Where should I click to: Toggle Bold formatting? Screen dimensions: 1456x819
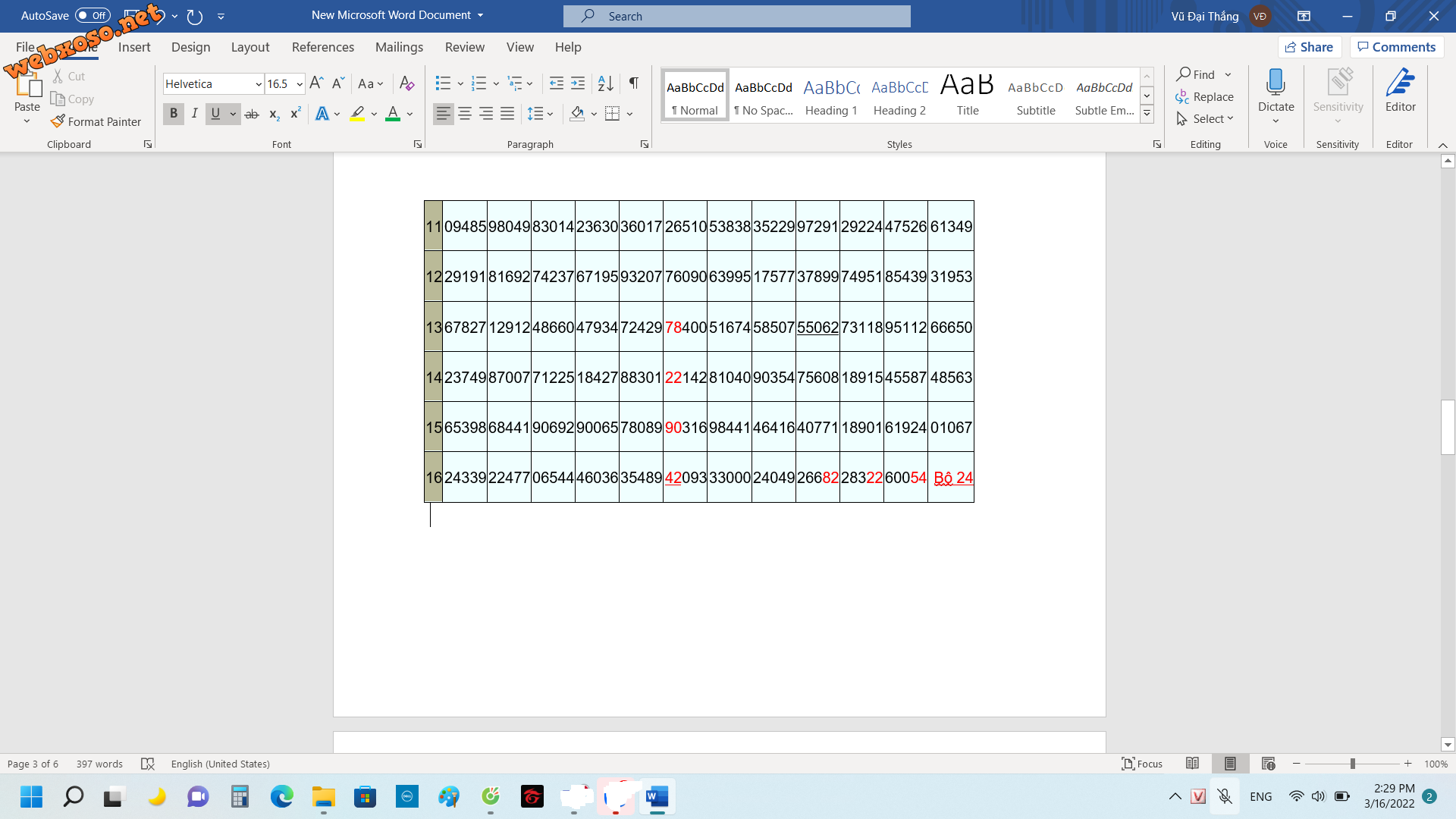click(x=174, y=114)
